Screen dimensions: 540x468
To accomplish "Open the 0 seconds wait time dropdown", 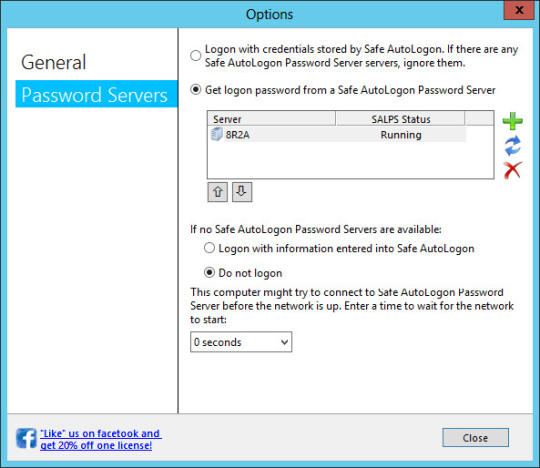I will click(241, 342).
